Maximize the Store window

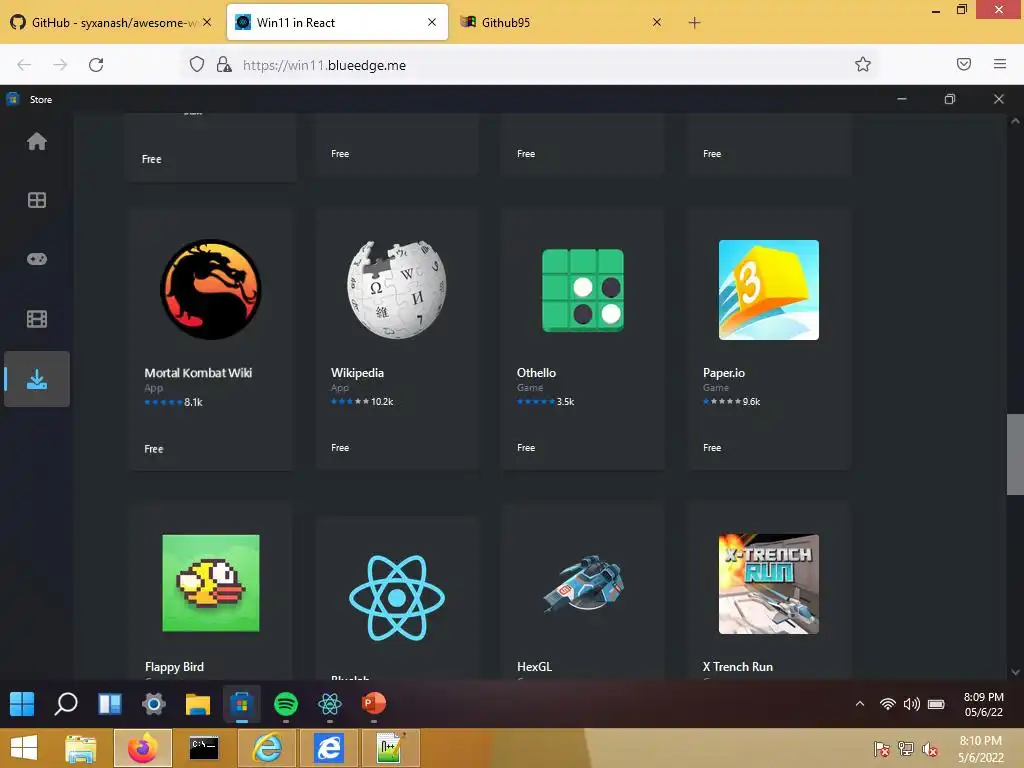[x=950, y=99]
